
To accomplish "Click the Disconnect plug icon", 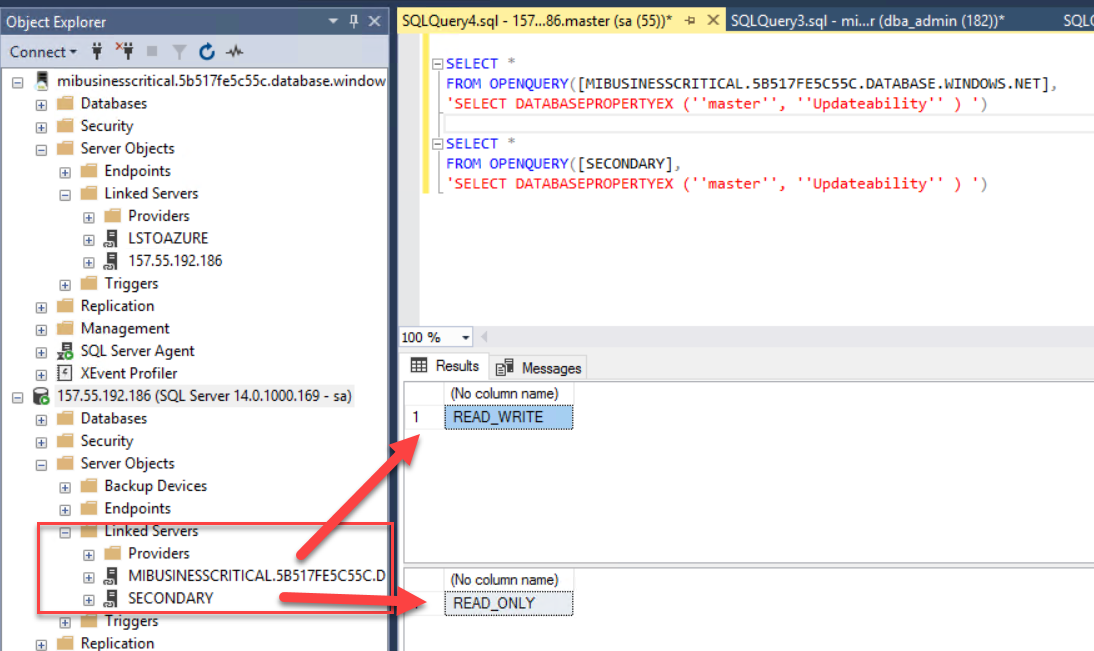I will tap(124, 51).
